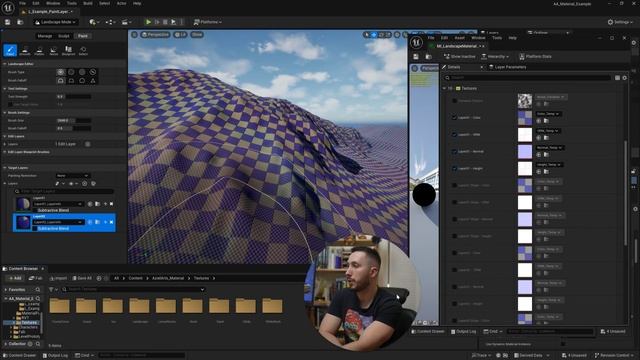The image size is (640, 360).
Task: Click Layer01 color texture thumbnail
Action: click(x=525, y=118)
